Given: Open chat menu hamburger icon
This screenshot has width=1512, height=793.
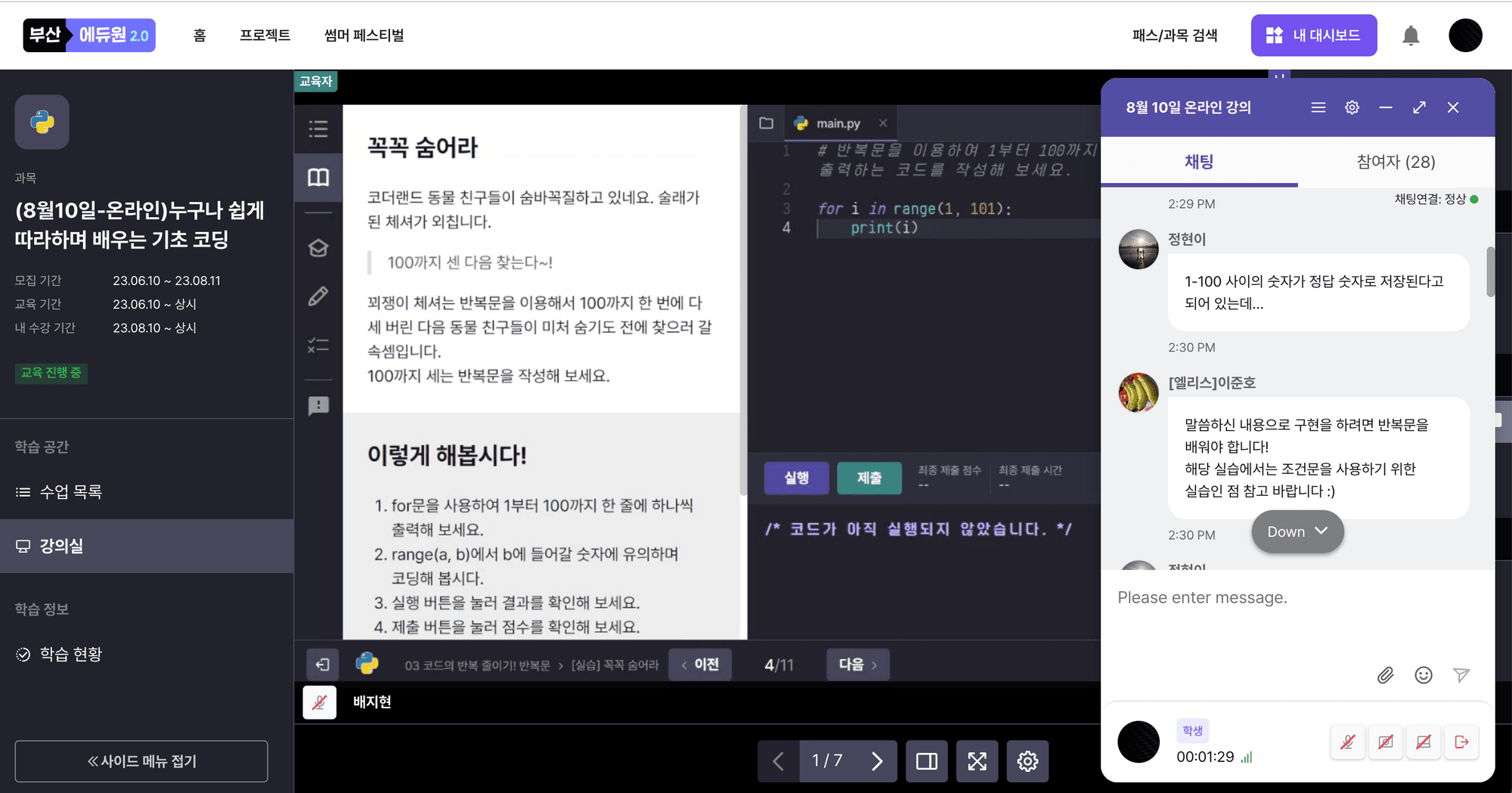Looking at the screenshot, I should pyautogui.click(x=1318, y=107).
